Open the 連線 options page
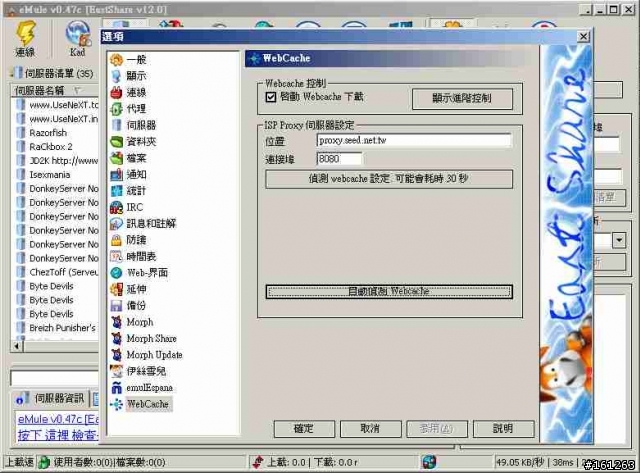 128,92
